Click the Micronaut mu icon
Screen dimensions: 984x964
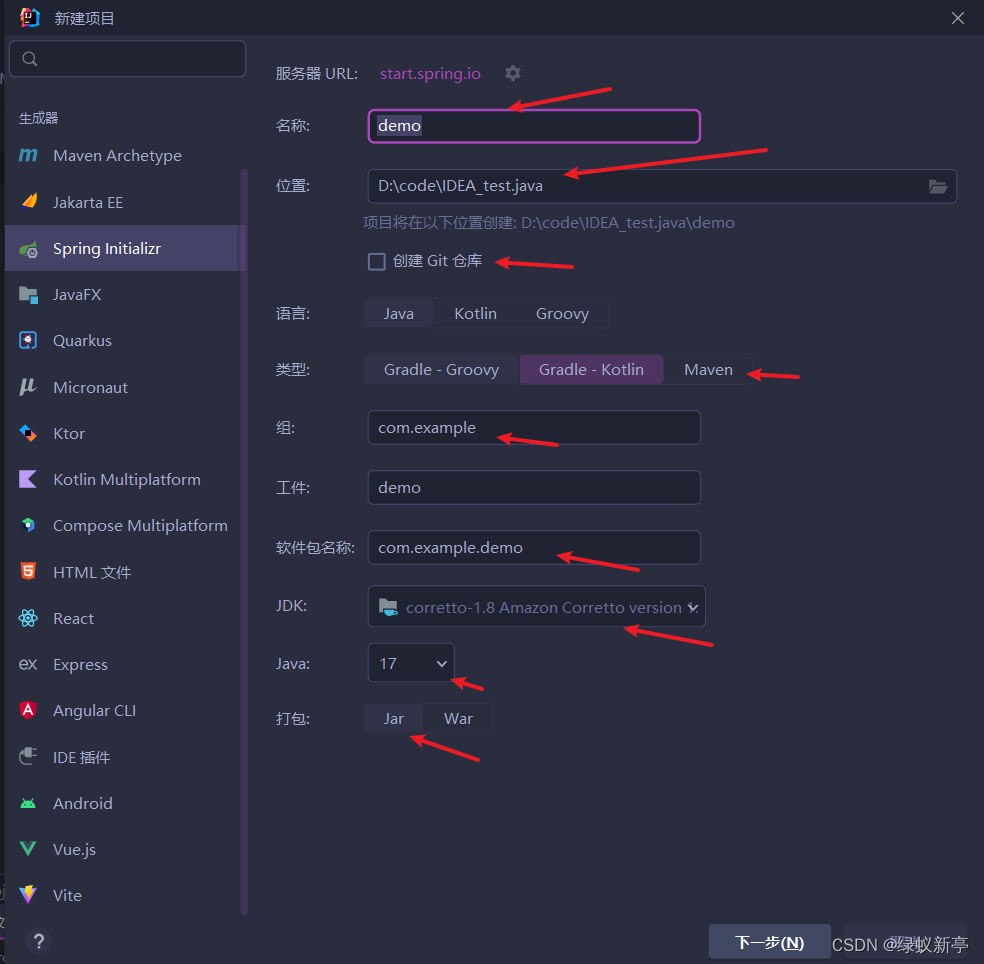28,387
